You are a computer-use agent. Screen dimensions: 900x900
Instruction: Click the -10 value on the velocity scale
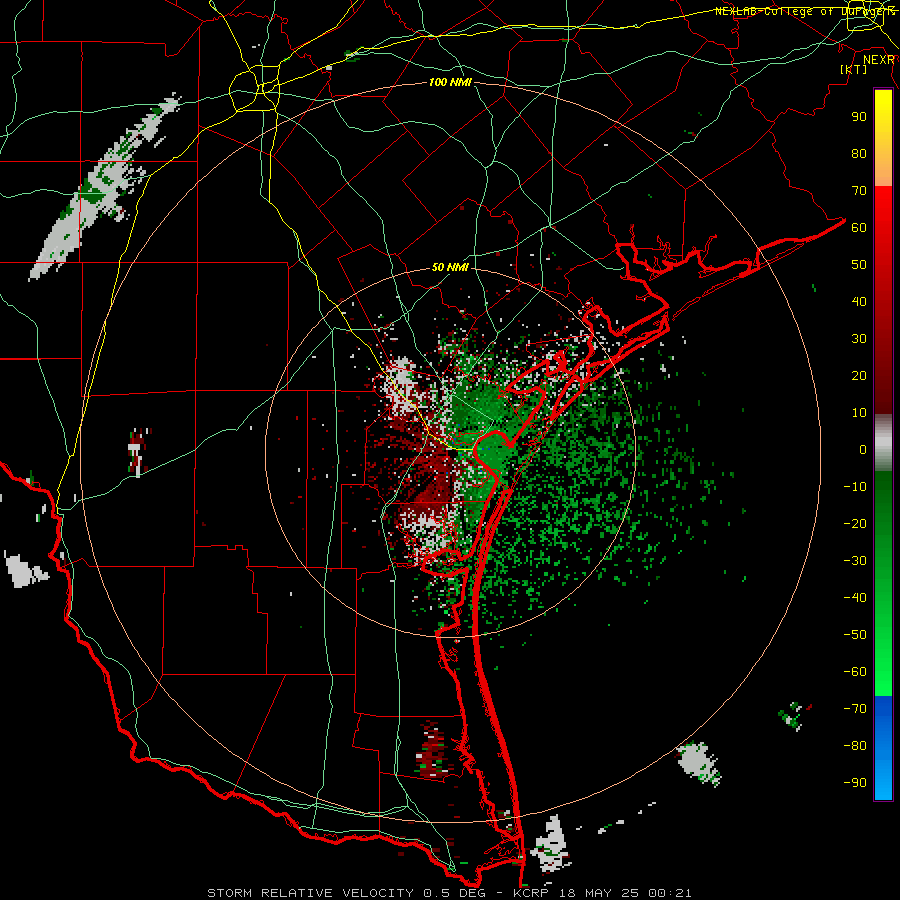[x=855, y=487]
